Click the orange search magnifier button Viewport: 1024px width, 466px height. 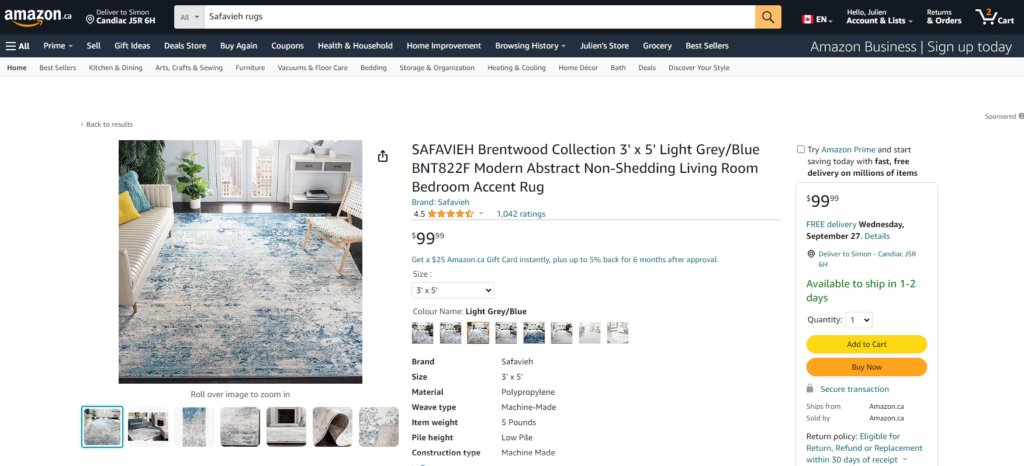[x=768, y=17]
